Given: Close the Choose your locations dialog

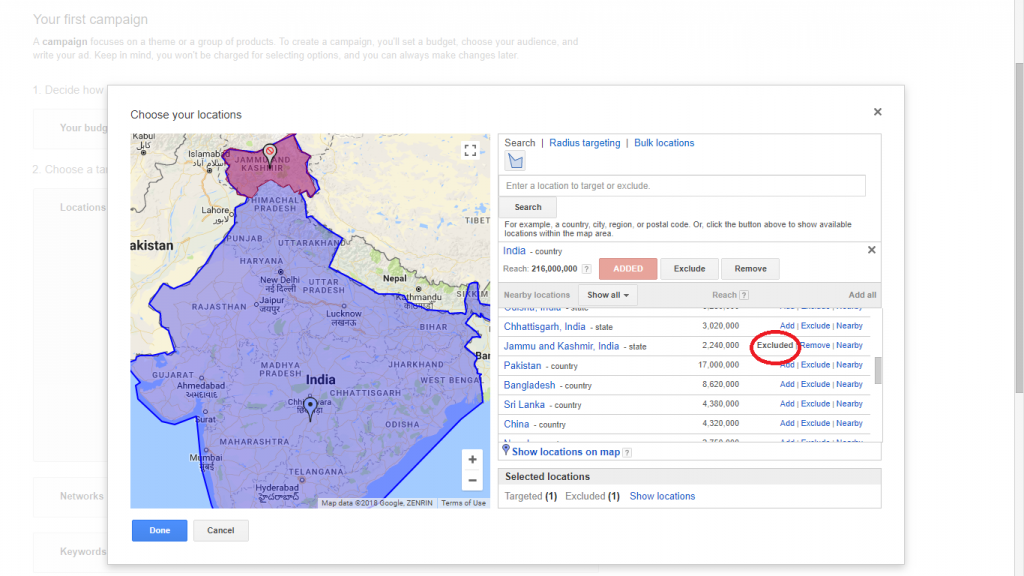Looking at the screenshot, I should [878, 112].
